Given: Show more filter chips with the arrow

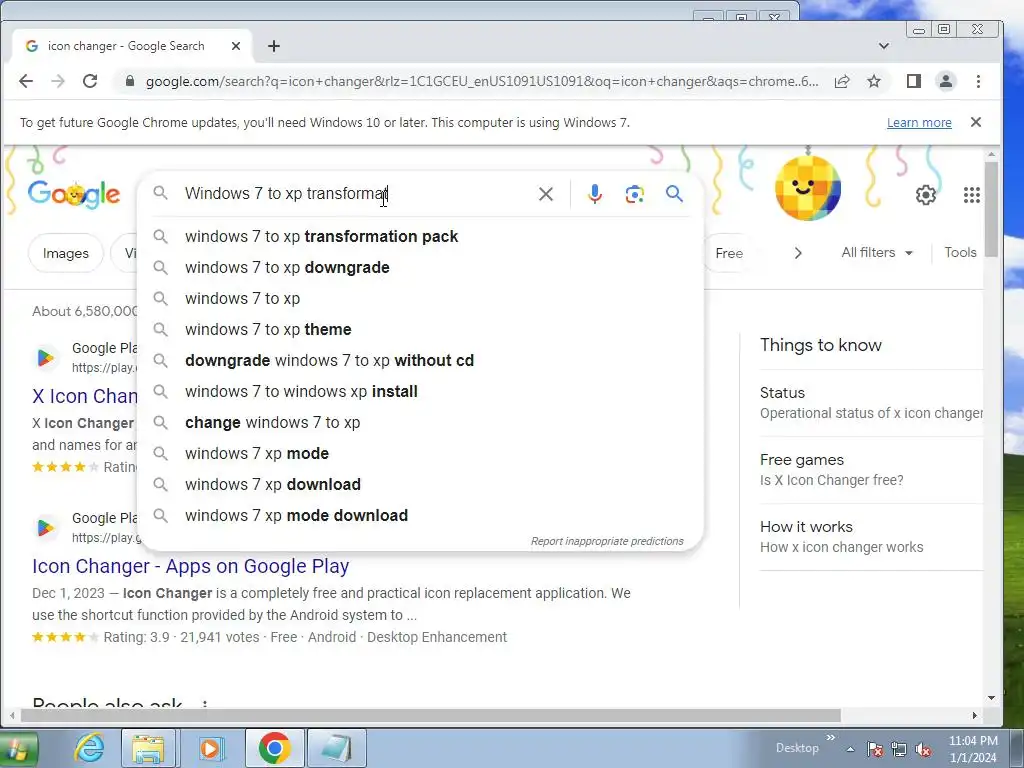Looking at the screenshot, I should coord(797,253).
